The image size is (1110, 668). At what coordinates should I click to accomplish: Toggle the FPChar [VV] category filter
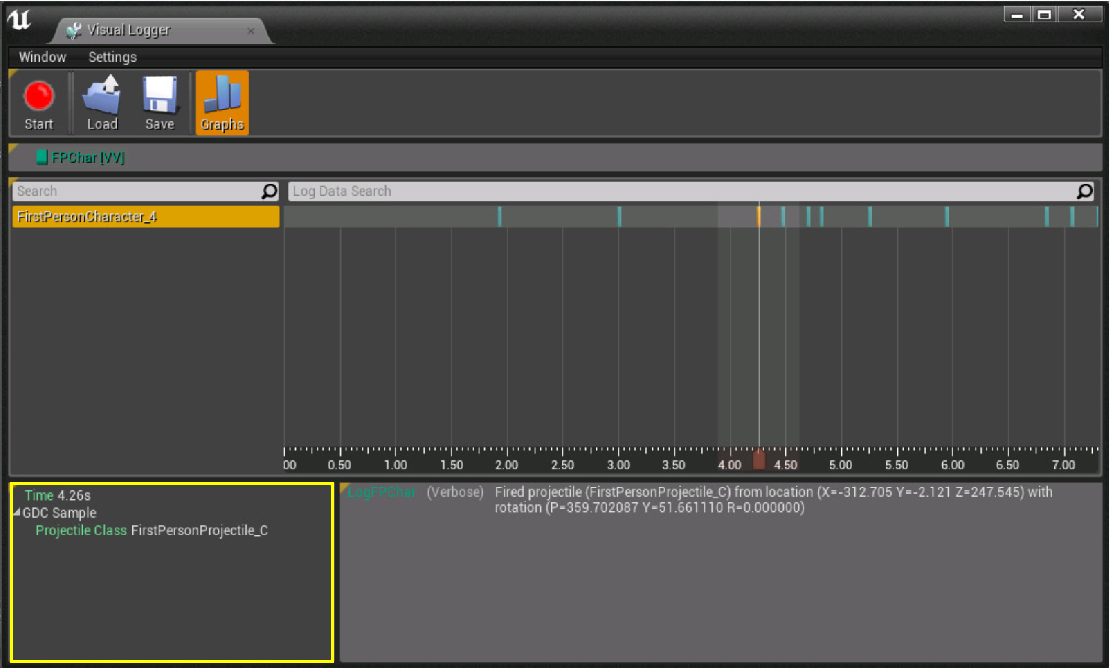(81, 158)
